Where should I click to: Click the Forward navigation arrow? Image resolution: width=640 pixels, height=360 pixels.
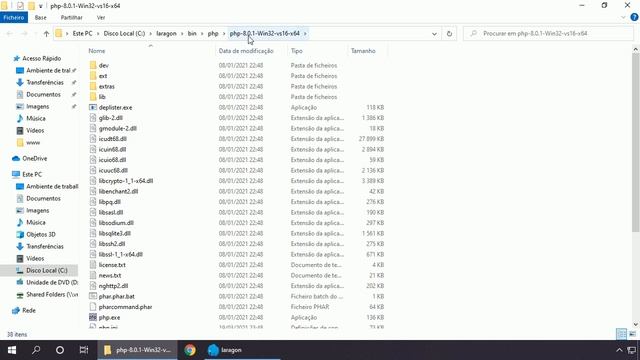pos(24,33)
